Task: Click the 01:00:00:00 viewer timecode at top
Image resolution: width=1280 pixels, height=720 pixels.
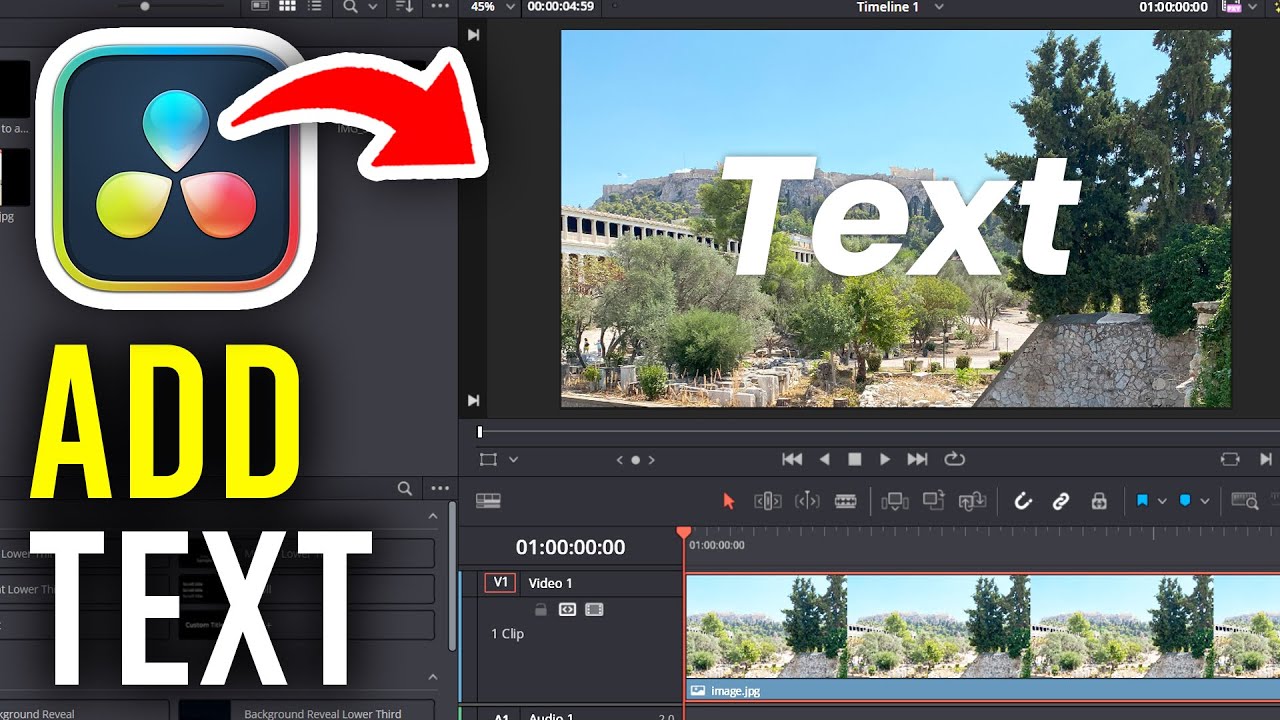Action: pos(1173,7)
